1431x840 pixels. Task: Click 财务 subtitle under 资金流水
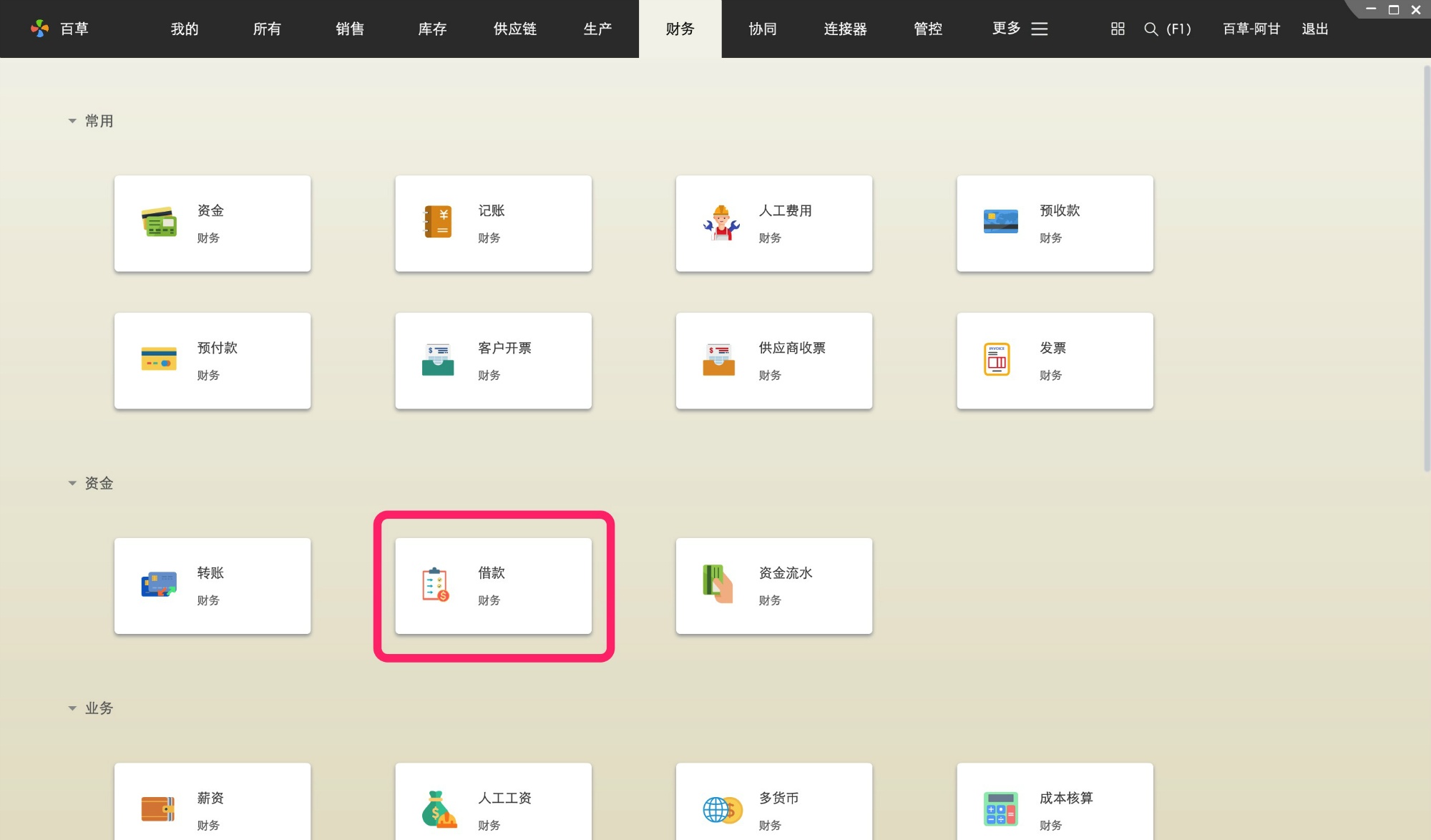coord(770,600)
